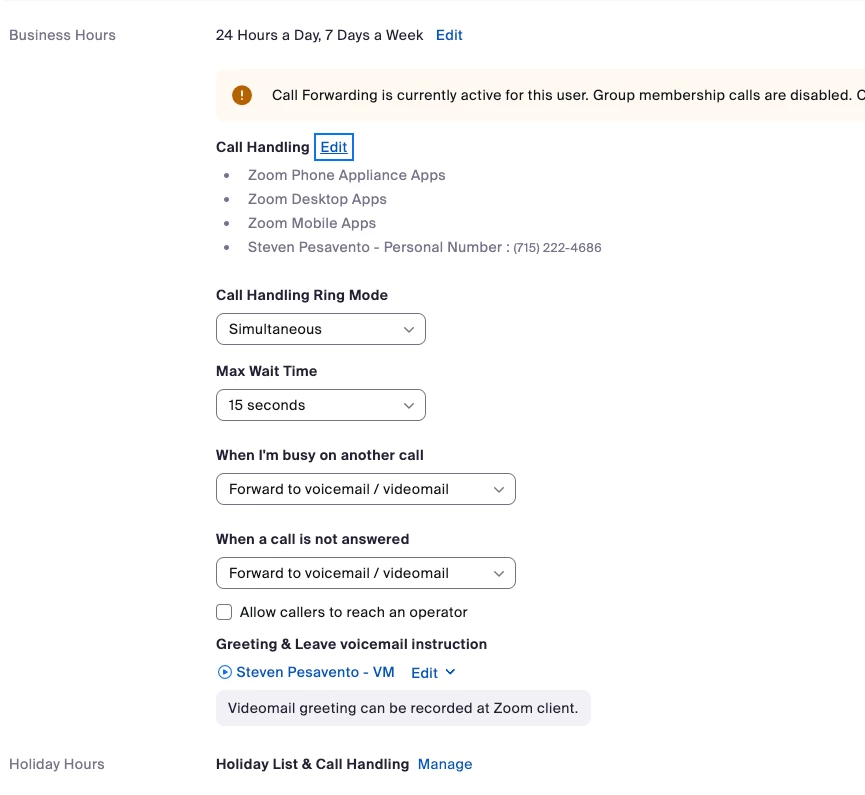The width and height of the screenshot is (865, 795).
Task: Click Edit for greeting voicemail instruction
Action: 425,673
